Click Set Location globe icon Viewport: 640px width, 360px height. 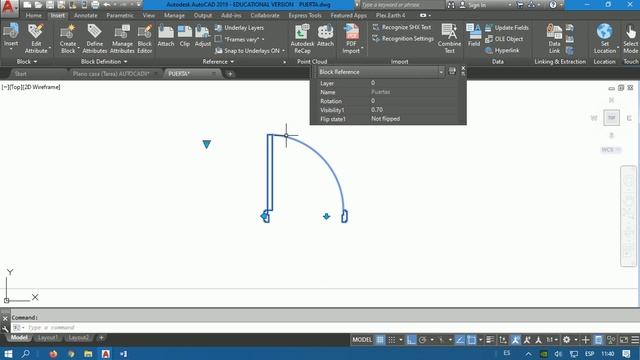[604, 32]
